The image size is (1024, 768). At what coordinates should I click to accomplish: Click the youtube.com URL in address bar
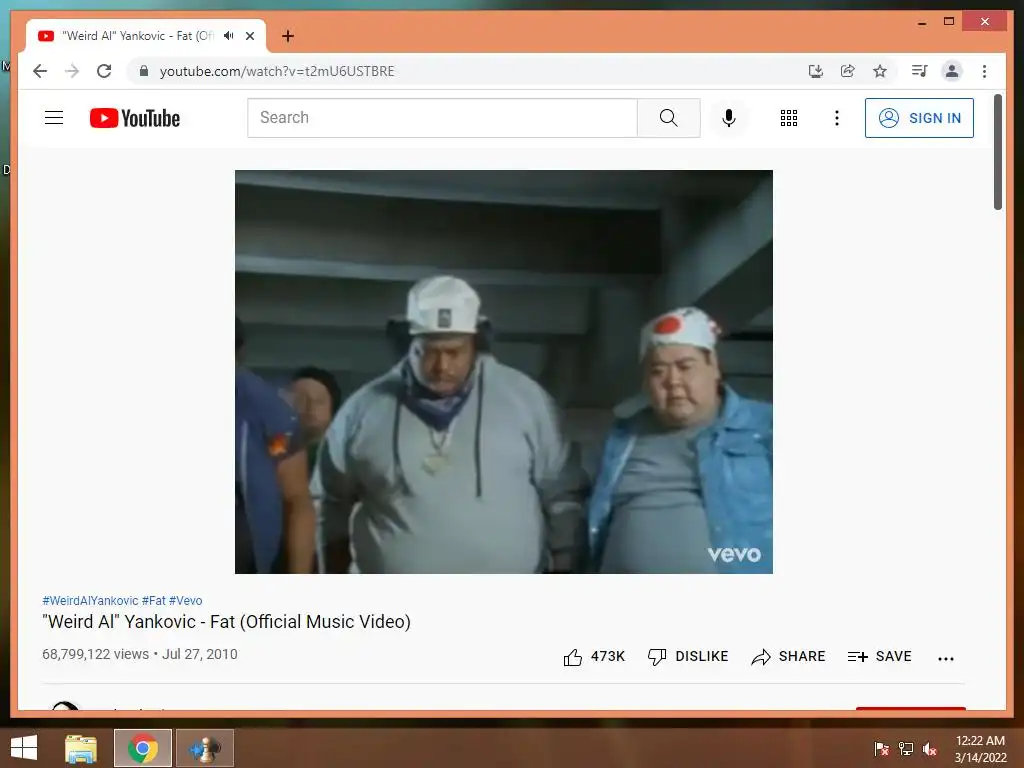point(277,71)
